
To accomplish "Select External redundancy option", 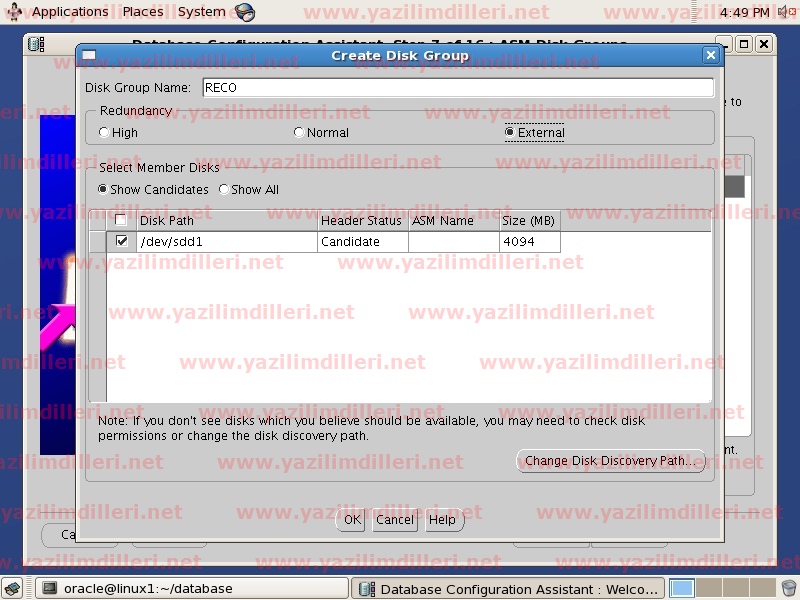I will coord(510,132).
